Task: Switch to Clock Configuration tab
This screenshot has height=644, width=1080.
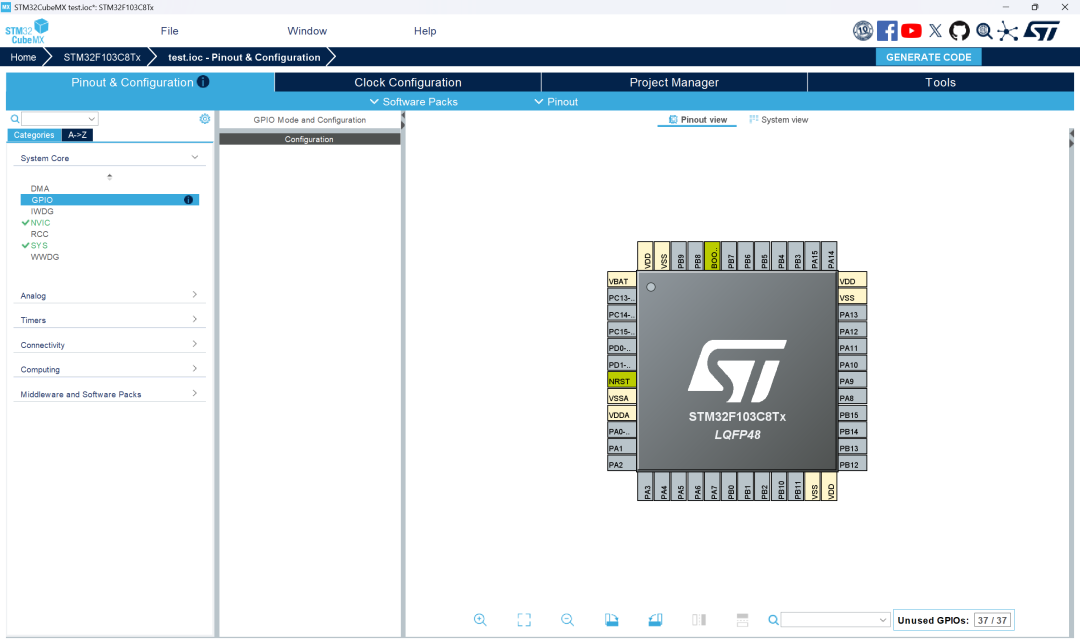Action: click(x=408, y=82)
